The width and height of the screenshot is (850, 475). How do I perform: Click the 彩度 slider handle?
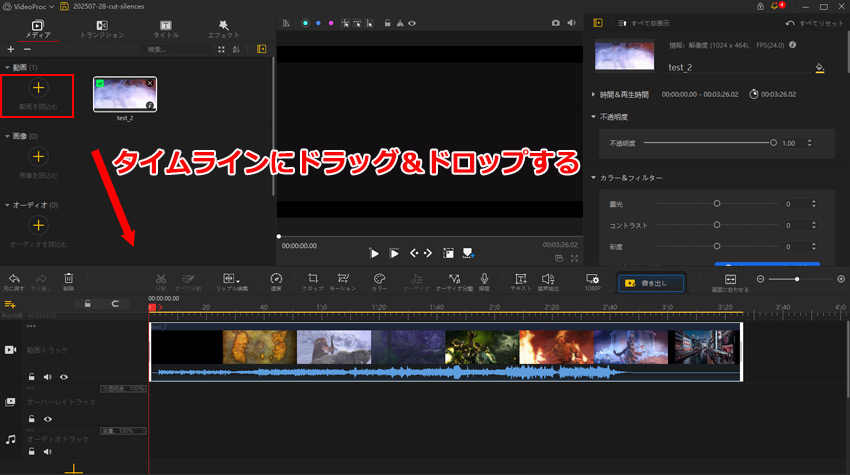coord(717,246)
